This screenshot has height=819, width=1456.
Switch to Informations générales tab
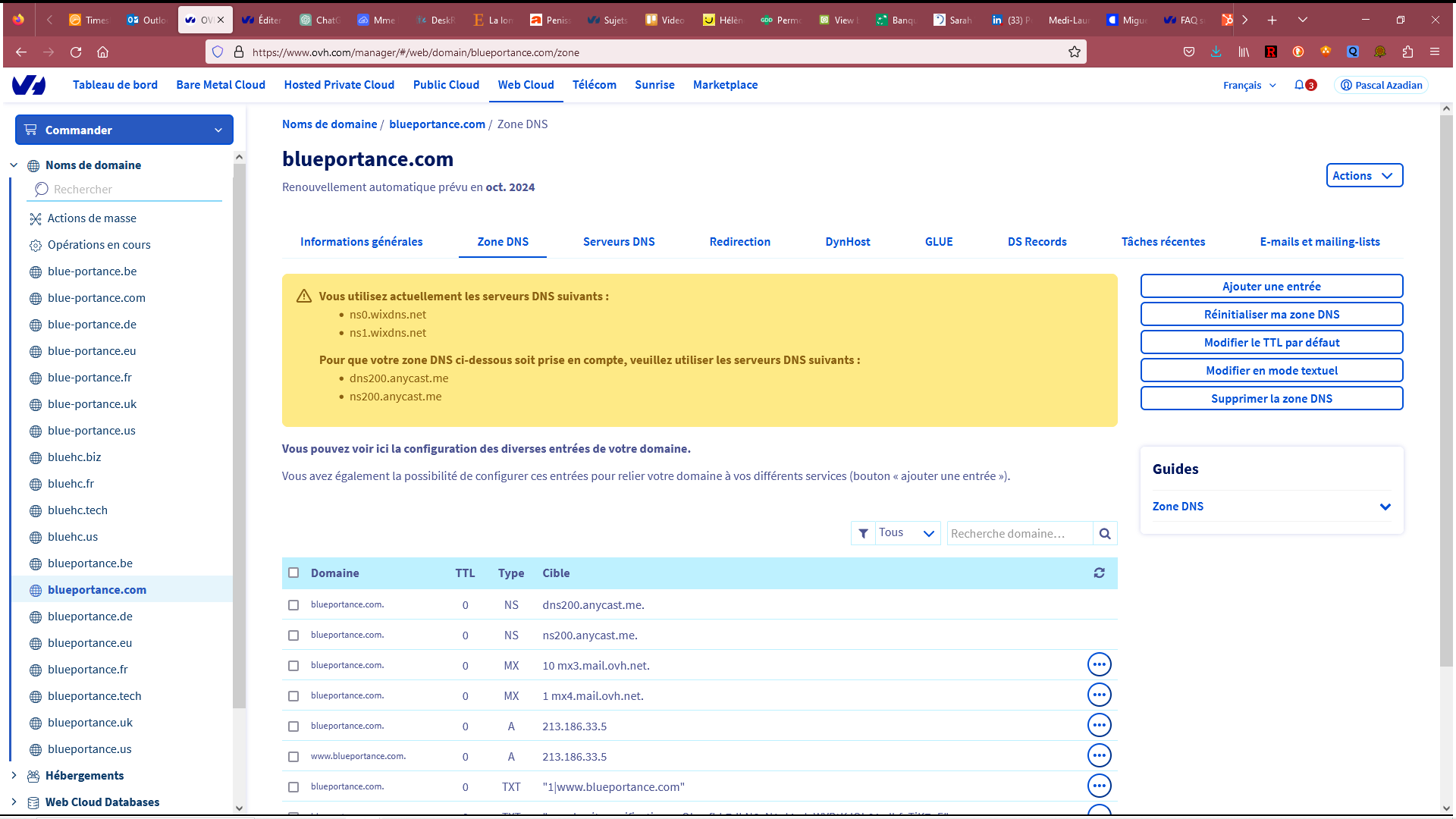(361, 242)
